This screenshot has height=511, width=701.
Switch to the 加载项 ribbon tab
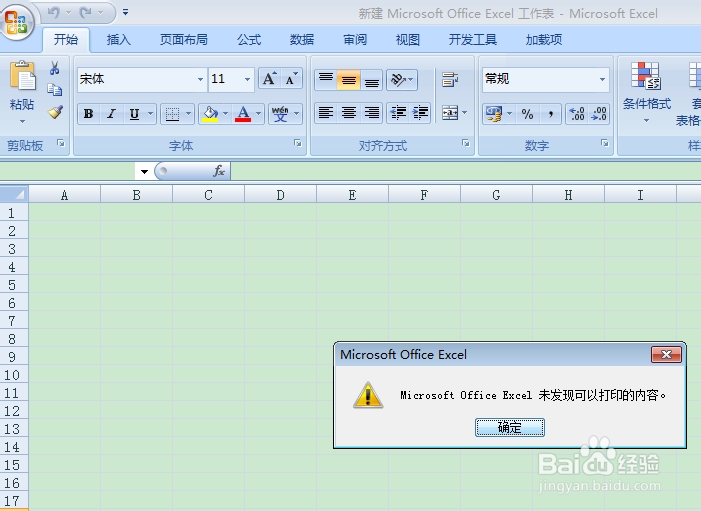544,40
